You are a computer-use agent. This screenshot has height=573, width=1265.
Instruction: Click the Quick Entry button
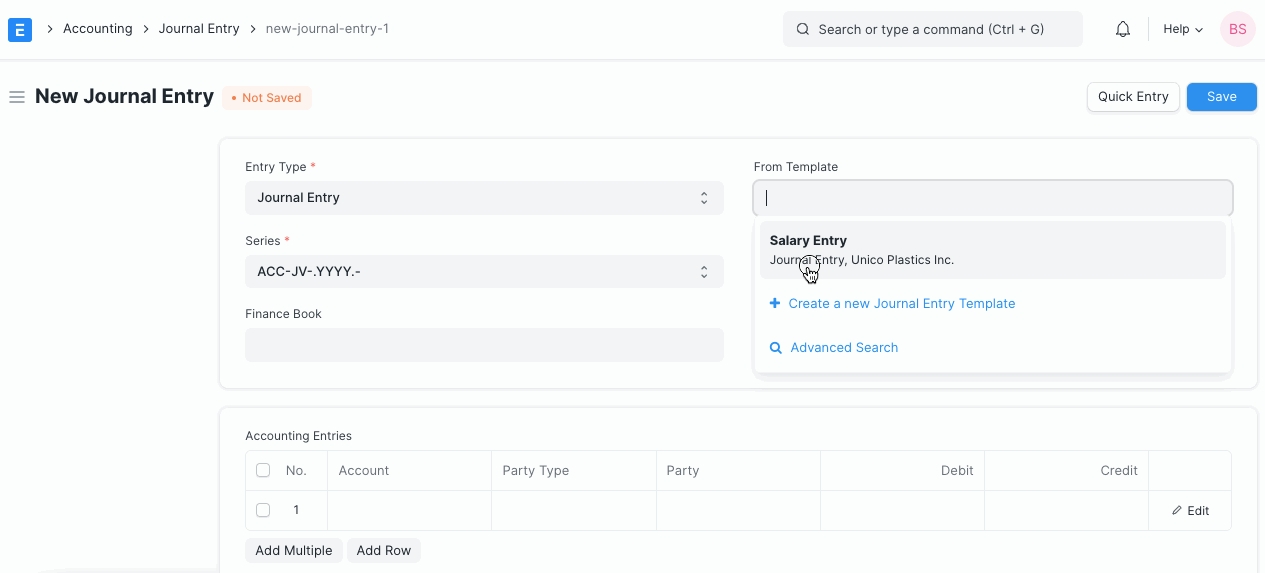(1133, 97)
